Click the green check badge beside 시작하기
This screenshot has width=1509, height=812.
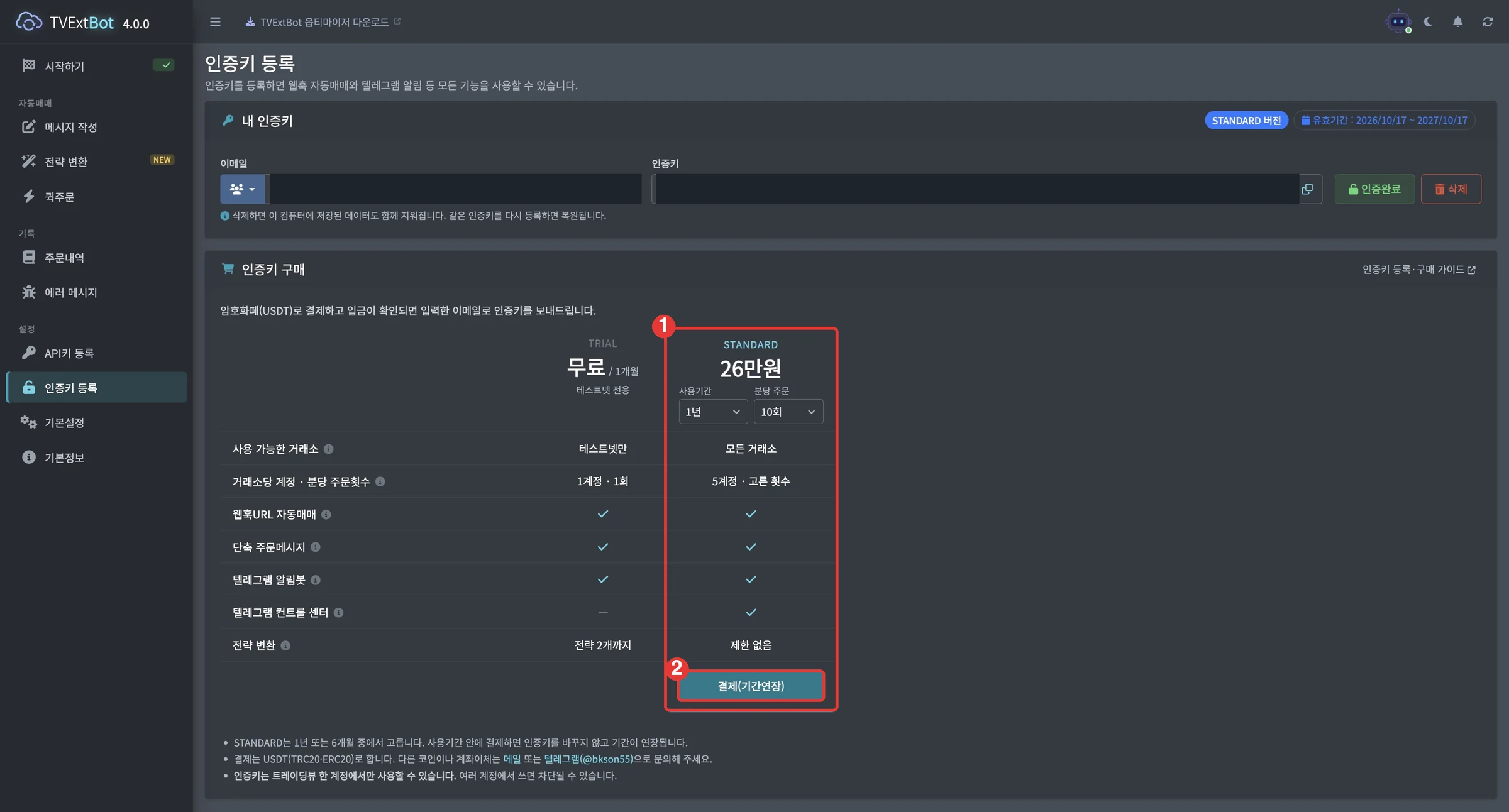coord(163,65)
